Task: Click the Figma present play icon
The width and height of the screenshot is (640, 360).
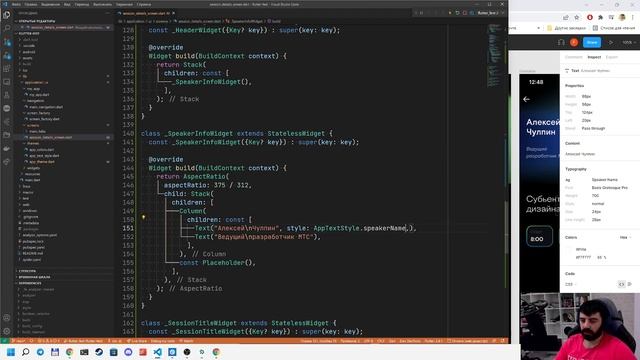Action: (x=611, y=42)
